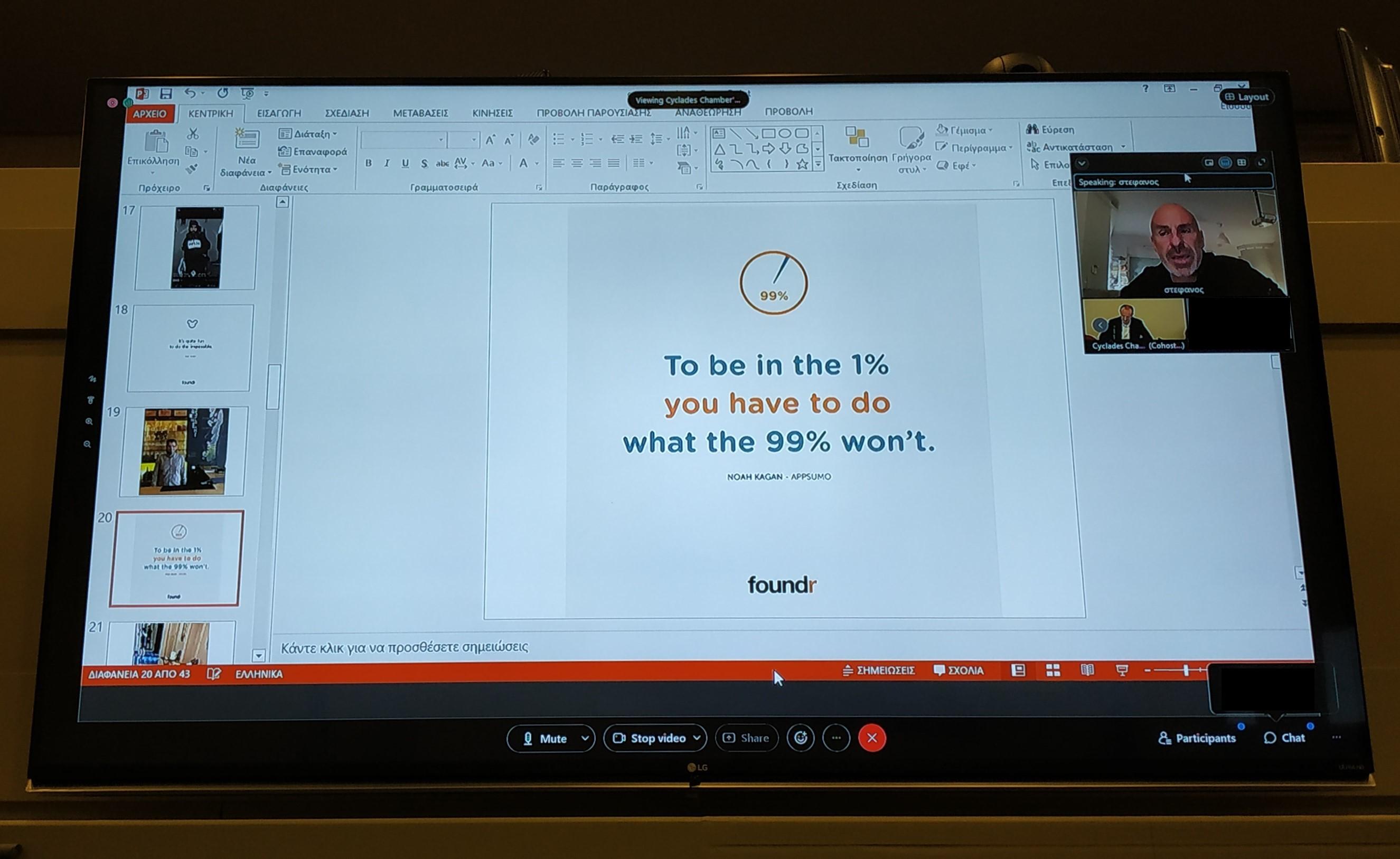
Task: Click the zoom slider handle in status bar
Action: pos(1186,671)
